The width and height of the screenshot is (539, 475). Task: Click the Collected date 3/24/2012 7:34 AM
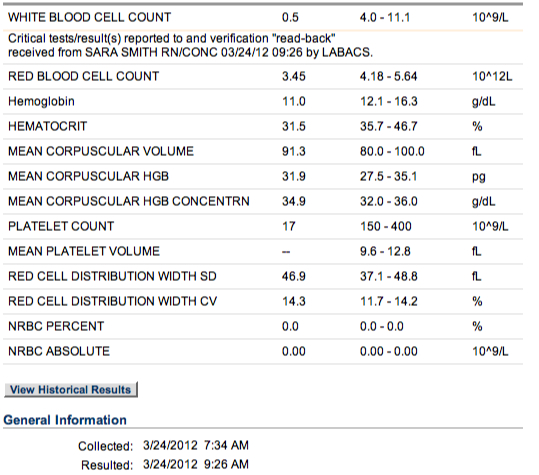196,445
